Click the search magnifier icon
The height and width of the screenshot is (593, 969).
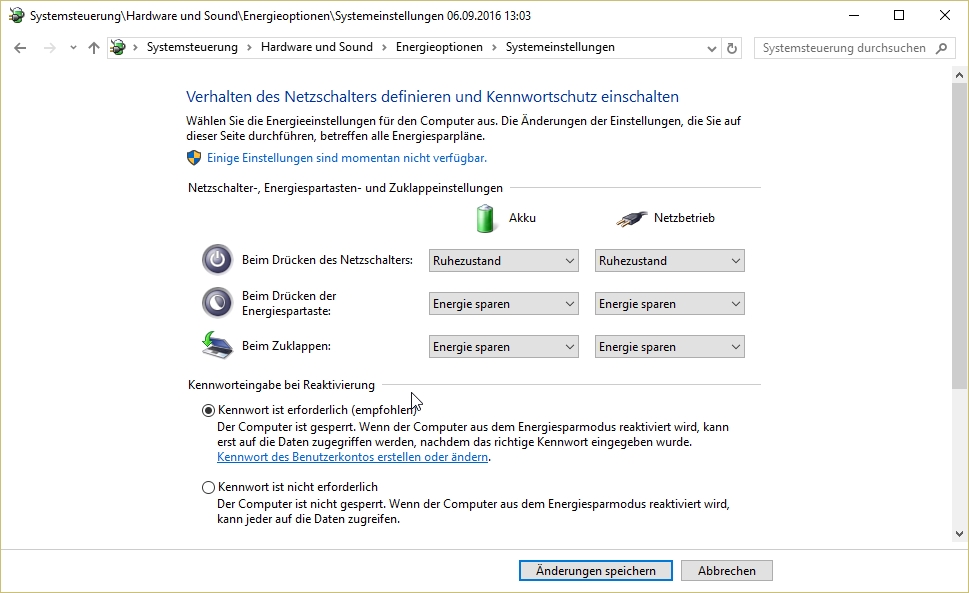pyautogui.click(x=941, y=48)
